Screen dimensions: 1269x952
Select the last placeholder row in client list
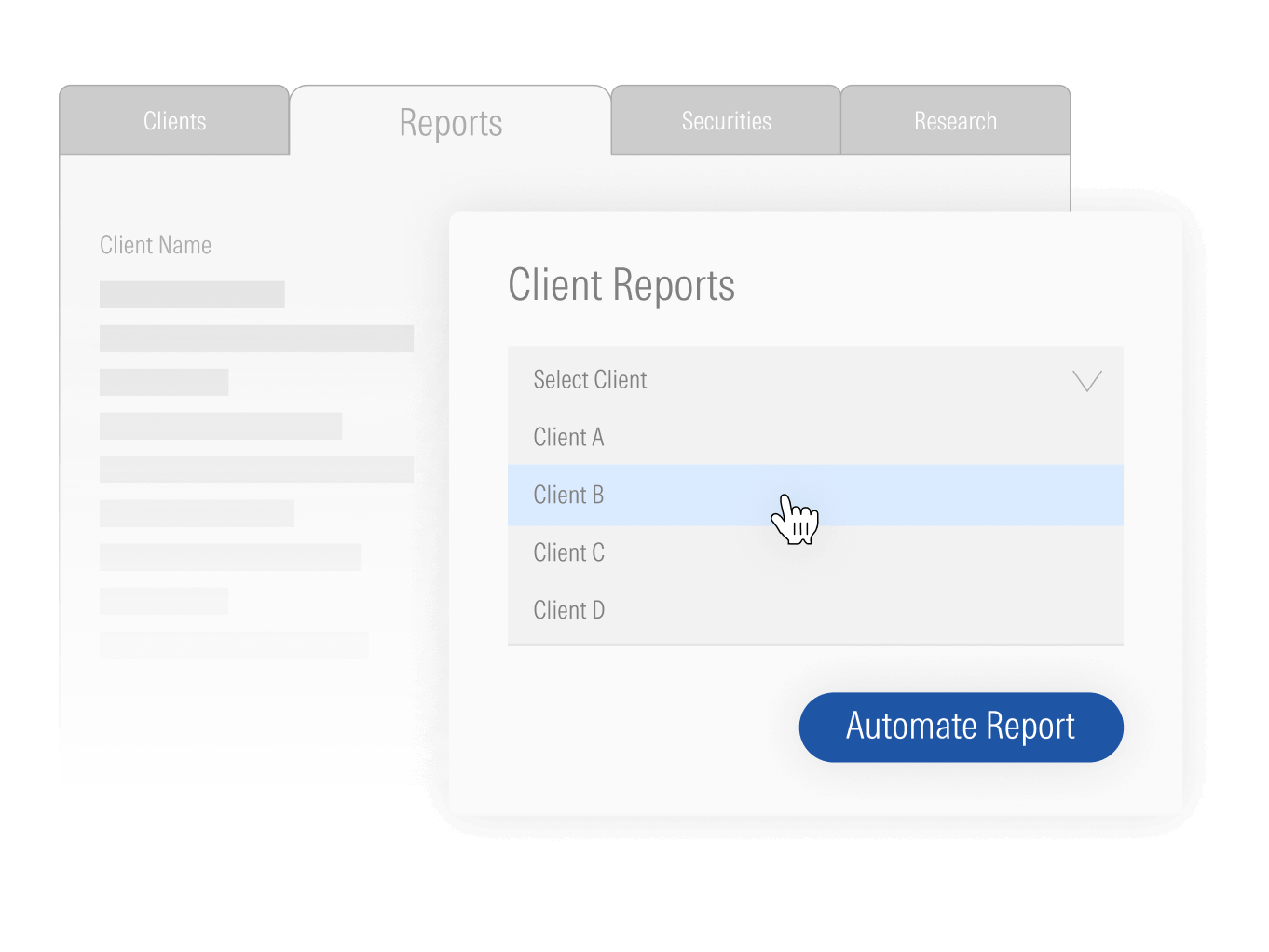pyautogui.click(x=234, y=645)
